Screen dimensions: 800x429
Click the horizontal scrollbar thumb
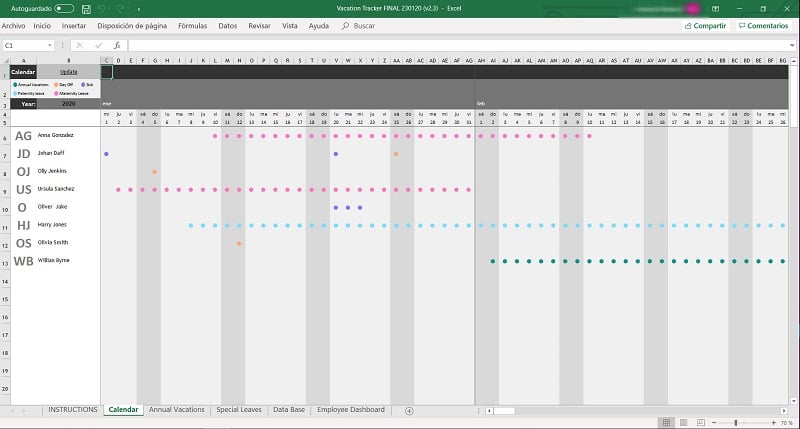coord(504,411)
